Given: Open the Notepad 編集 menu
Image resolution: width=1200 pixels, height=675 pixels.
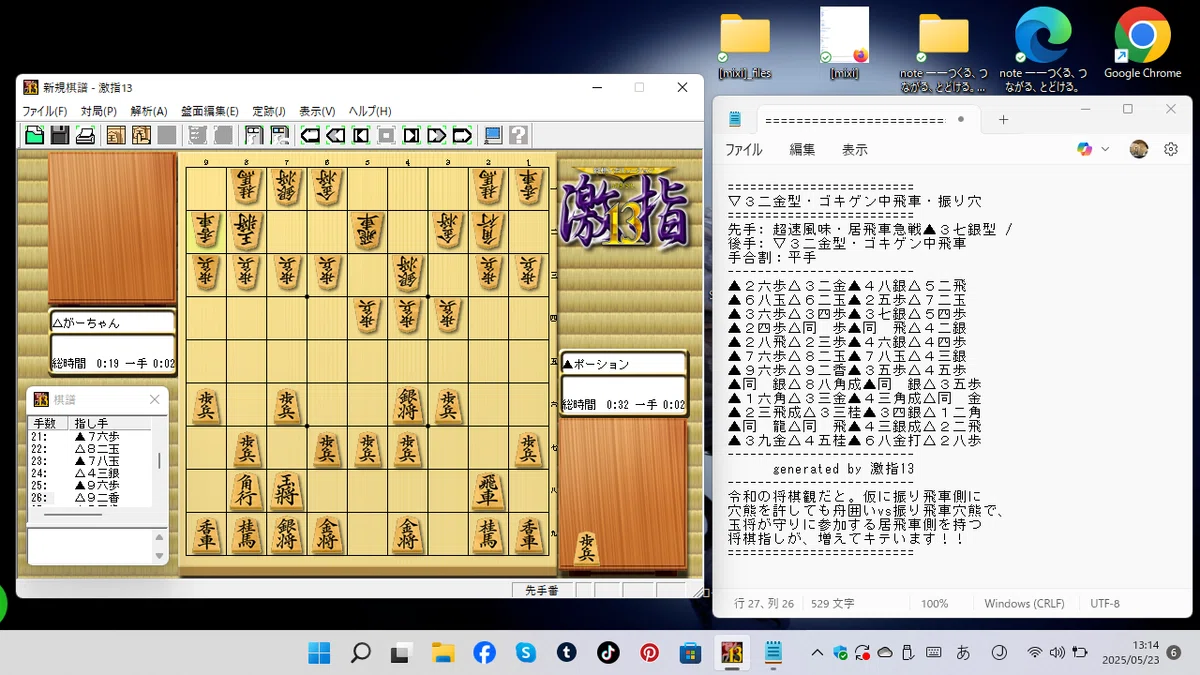Looking at the screenshot, I should click(802, 150).
